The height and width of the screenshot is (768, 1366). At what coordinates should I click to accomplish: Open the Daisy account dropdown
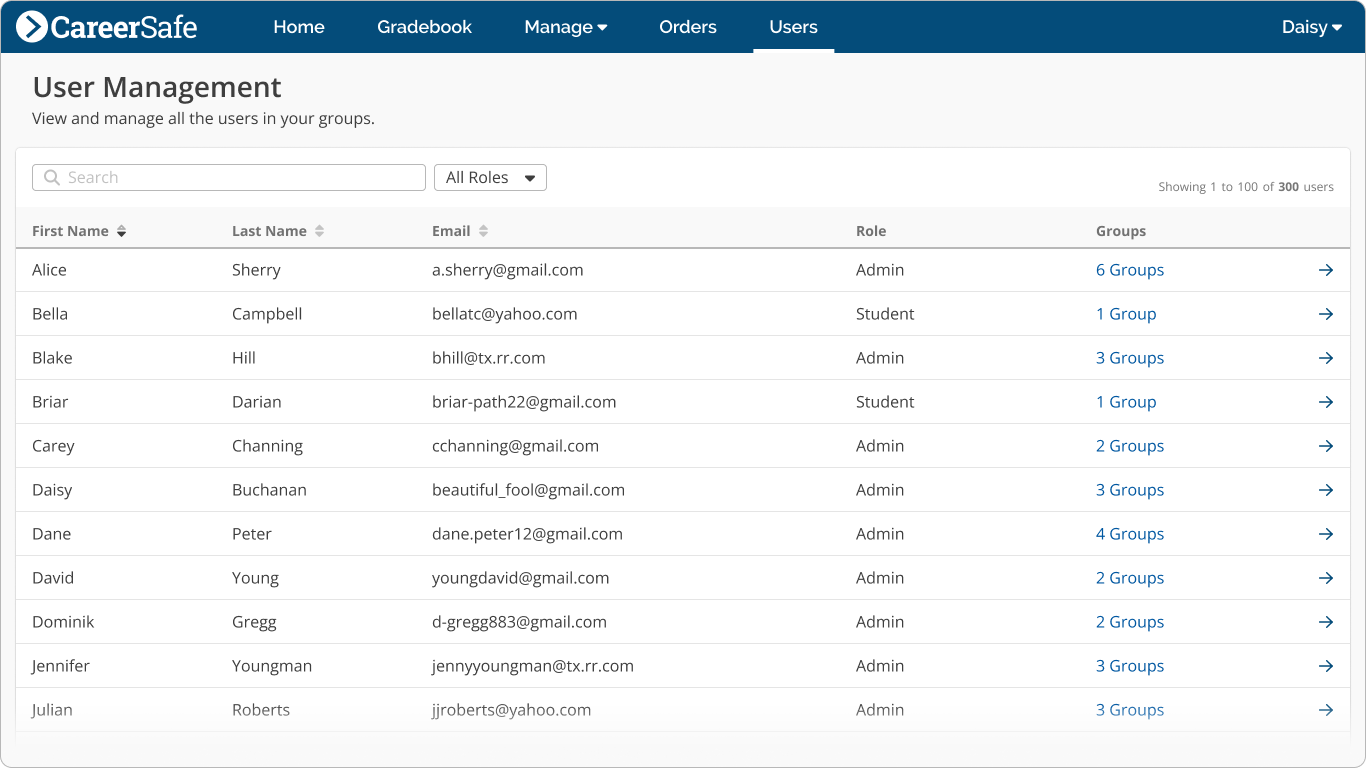[1311, 27]
